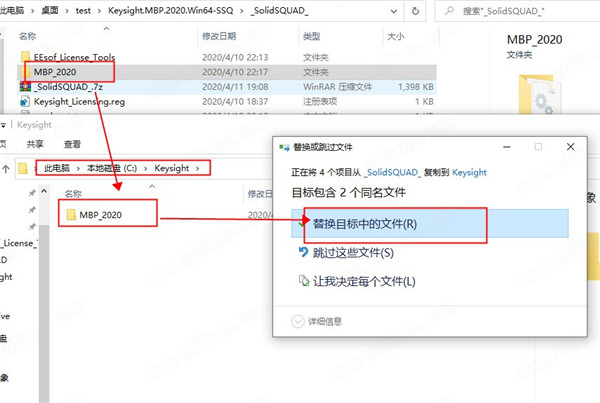Click the large MBP_2020 folder preview thumbnail

click(x=538, y=94)
